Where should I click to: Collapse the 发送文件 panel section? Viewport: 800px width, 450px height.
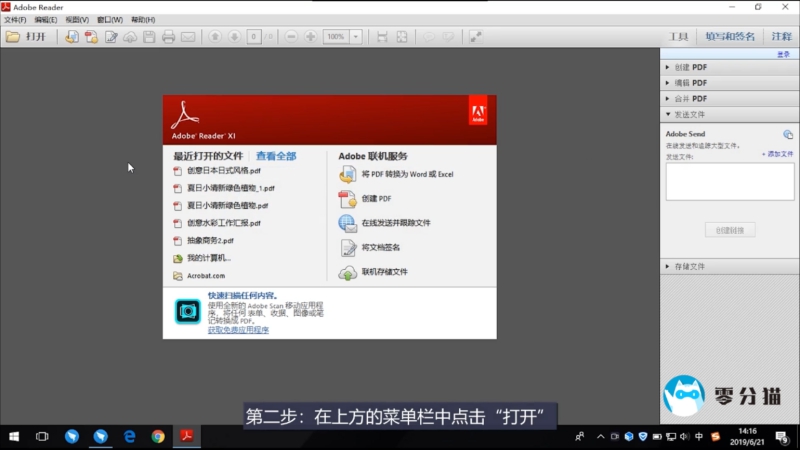(x=691, y=115)
